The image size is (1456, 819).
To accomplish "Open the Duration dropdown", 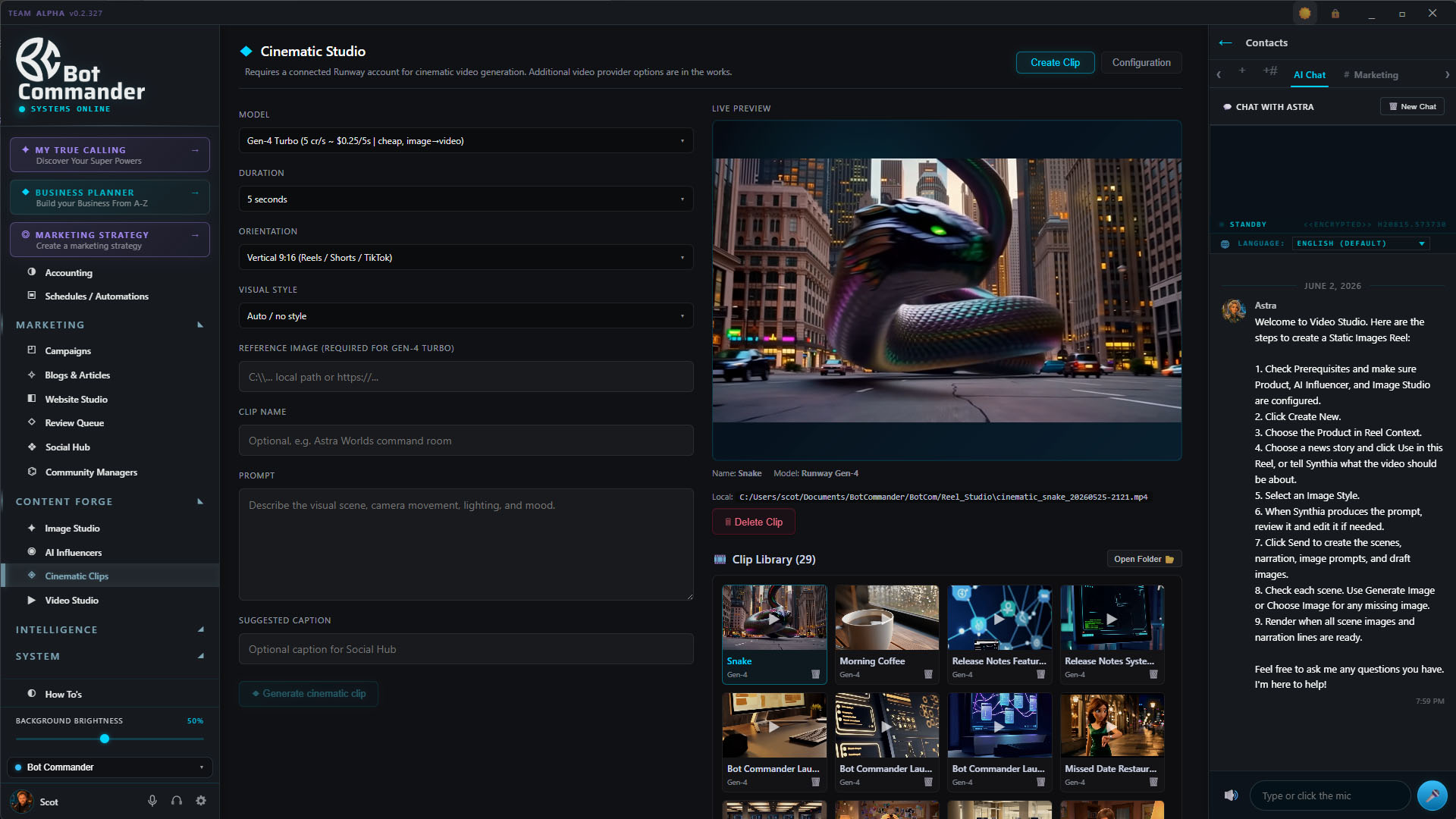I will point(466,199).
